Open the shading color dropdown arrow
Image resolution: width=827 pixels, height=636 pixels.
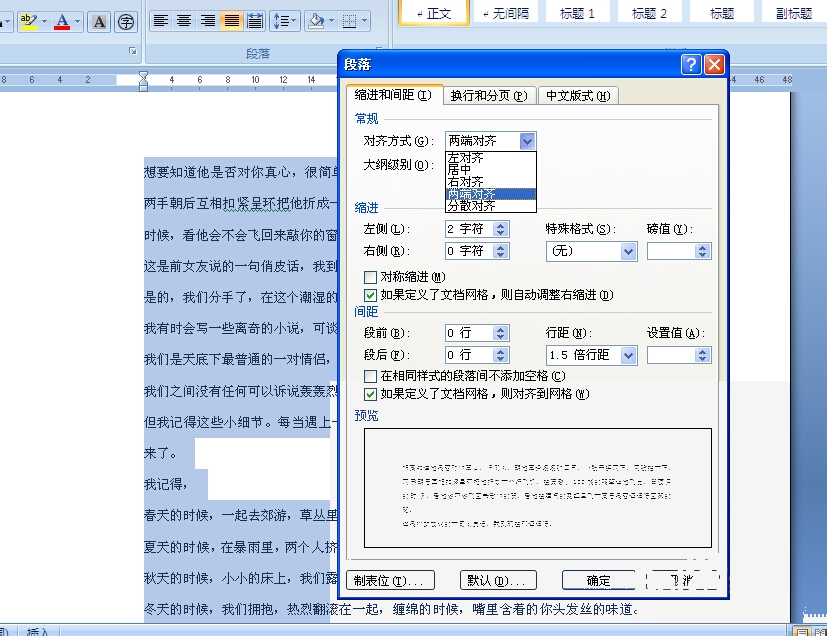331,21
